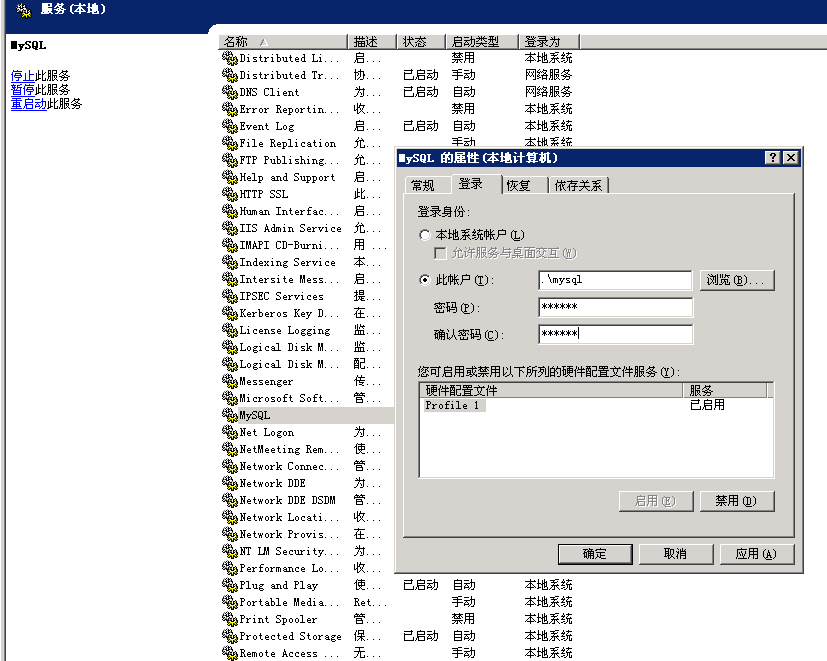Click the Network DDE DSDM service icon
Screen dimensions: 827x661
tap(229, 500)
